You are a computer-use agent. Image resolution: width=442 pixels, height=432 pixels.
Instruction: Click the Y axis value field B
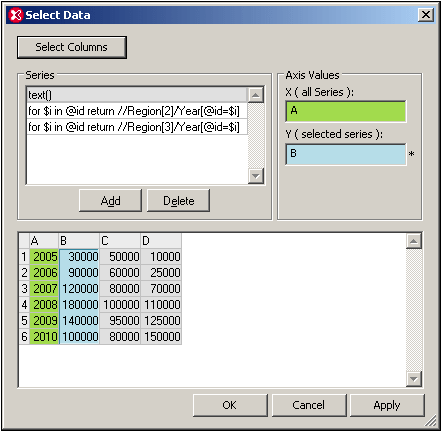[346, 154]
